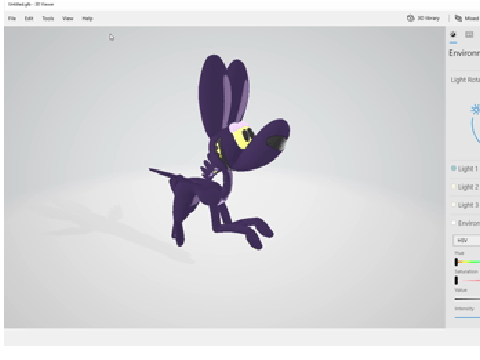This screenshot has height=360, width=480.
Task: Toggle the Light 1 color box
Action: pos(453,168)
